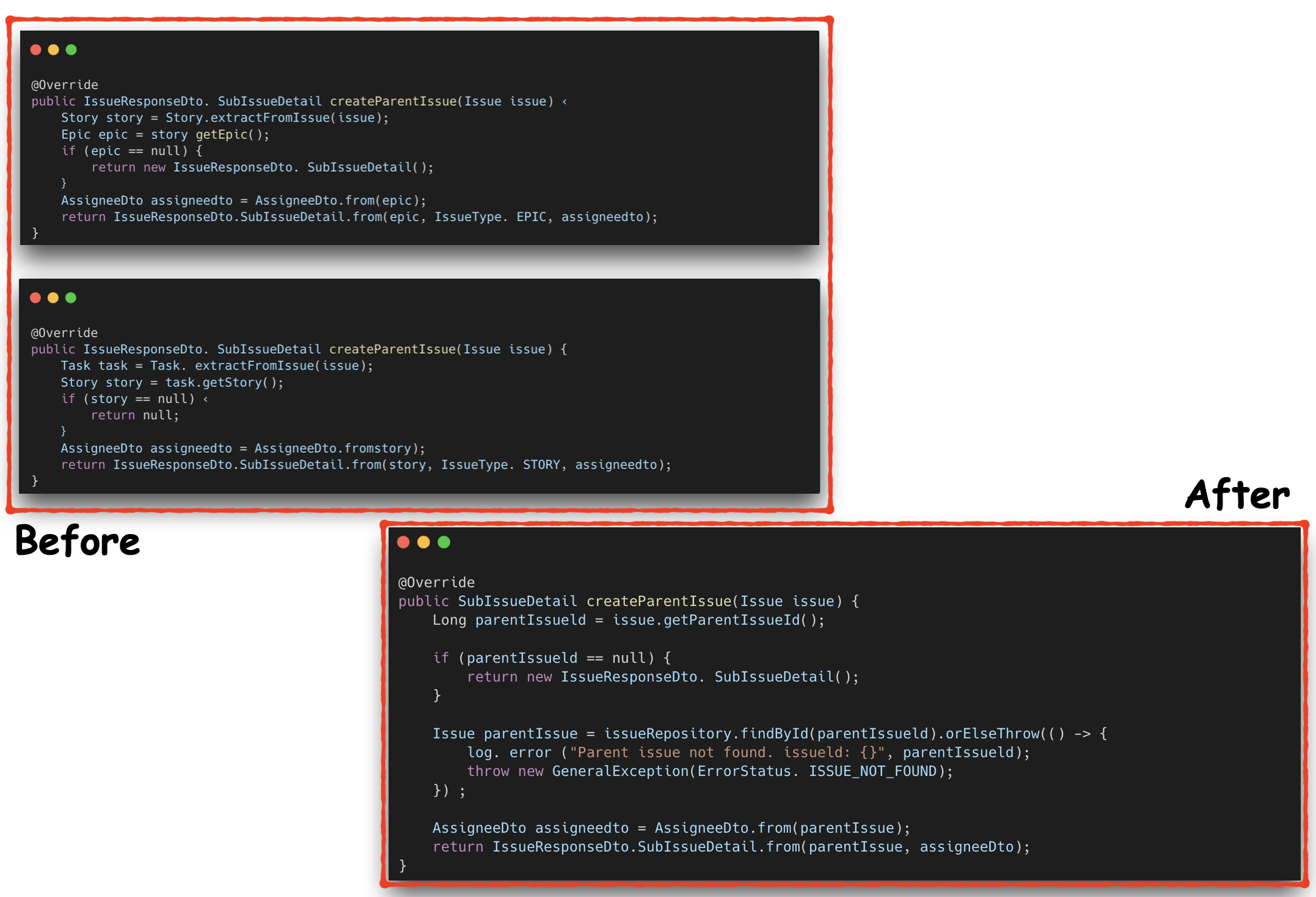Click the "issueRepository.findById(parentIssueld)" line
The image size is (1316, 897).
pyautogui.click(x=770, y=734)
